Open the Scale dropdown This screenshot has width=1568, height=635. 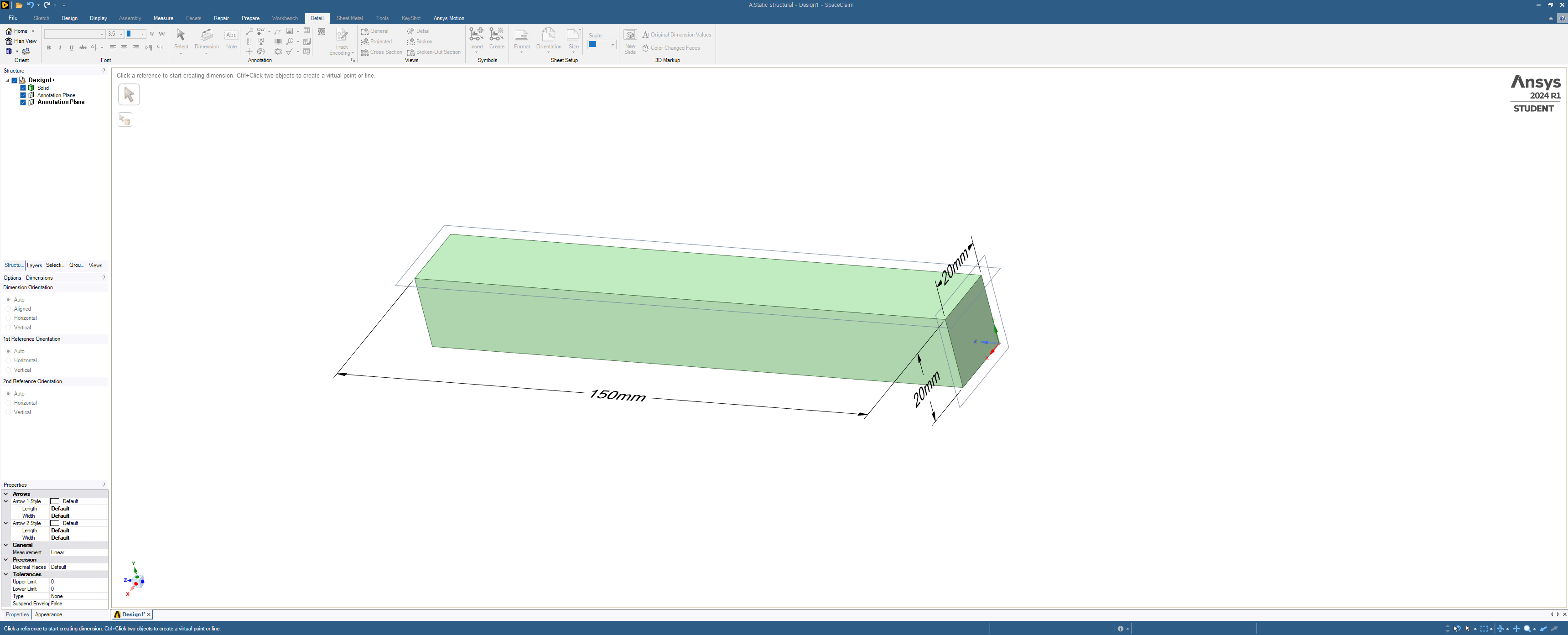click(613, 44)
